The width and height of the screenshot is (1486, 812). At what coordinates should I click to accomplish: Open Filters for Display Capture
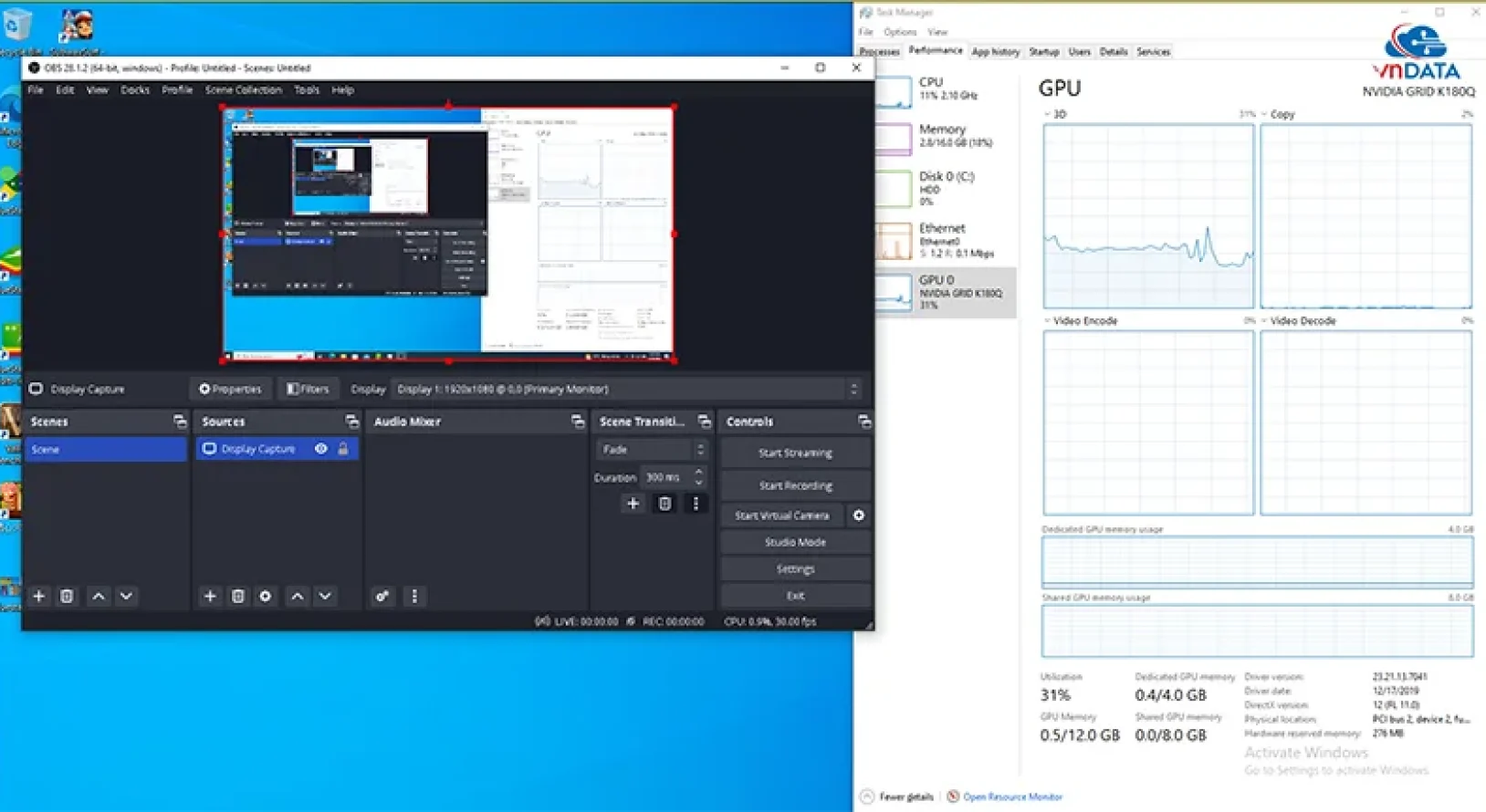[x=308, y=389]
